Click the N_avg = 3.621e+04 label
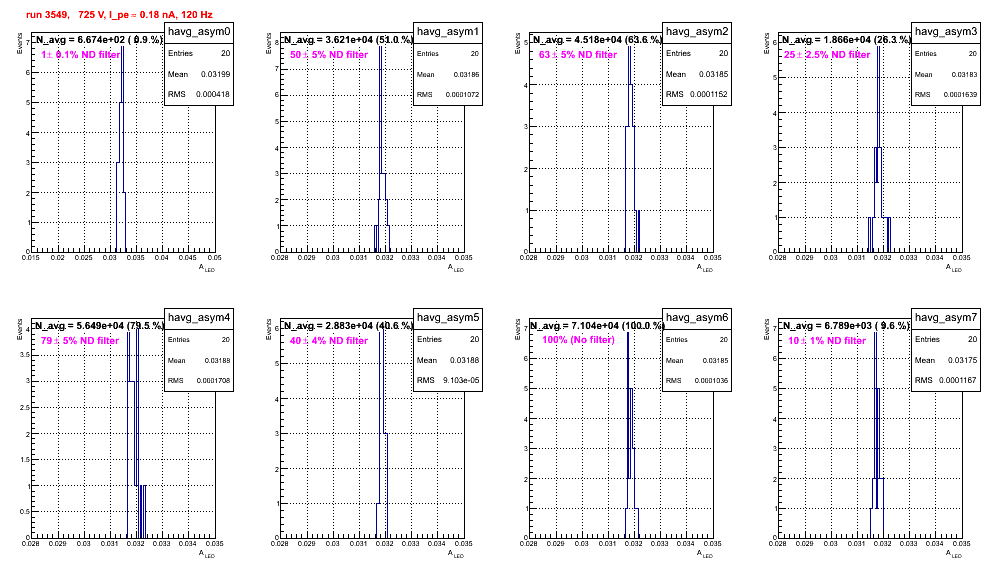This screenshot has height=572, width=996. pos(348,39)
